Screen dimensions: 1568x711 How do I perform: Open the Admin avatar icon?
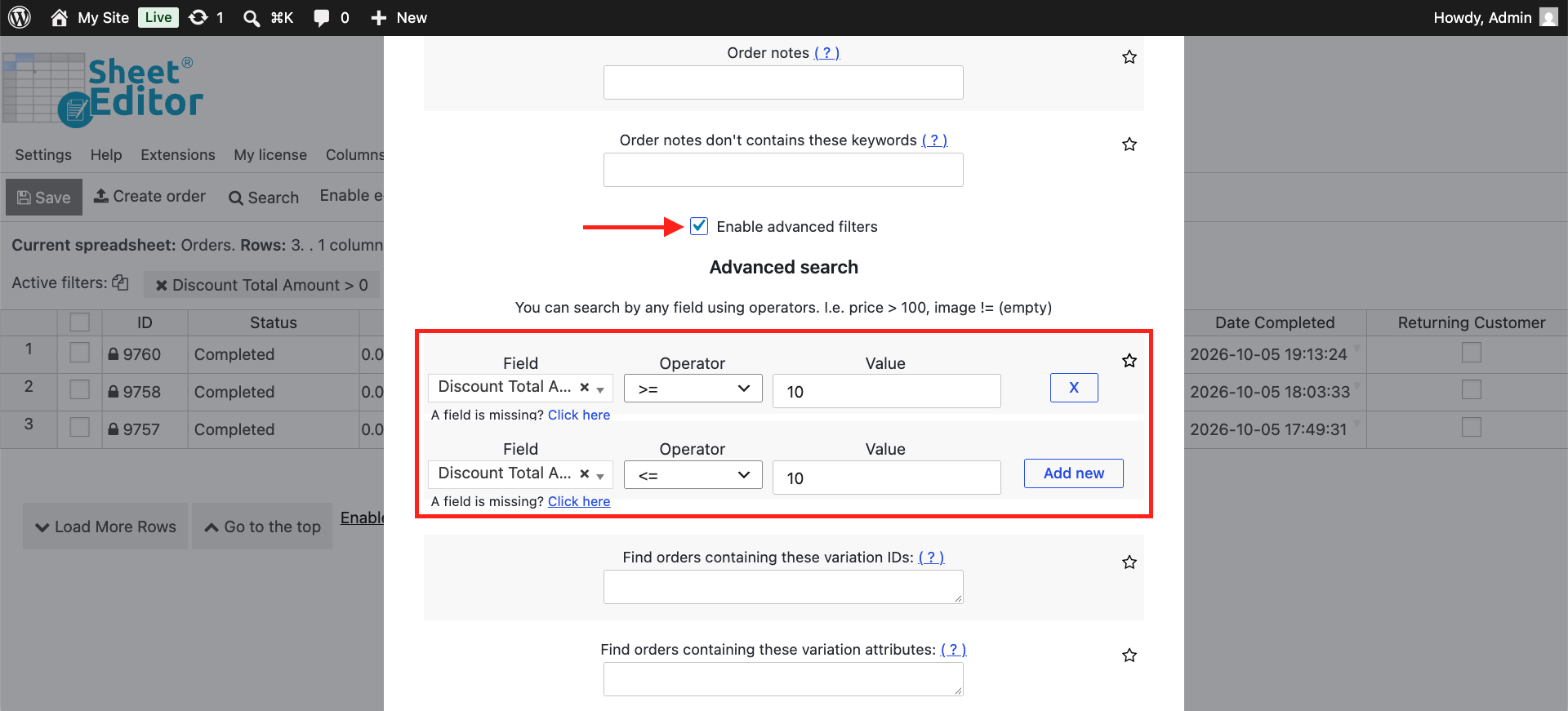coord(1548,17)
